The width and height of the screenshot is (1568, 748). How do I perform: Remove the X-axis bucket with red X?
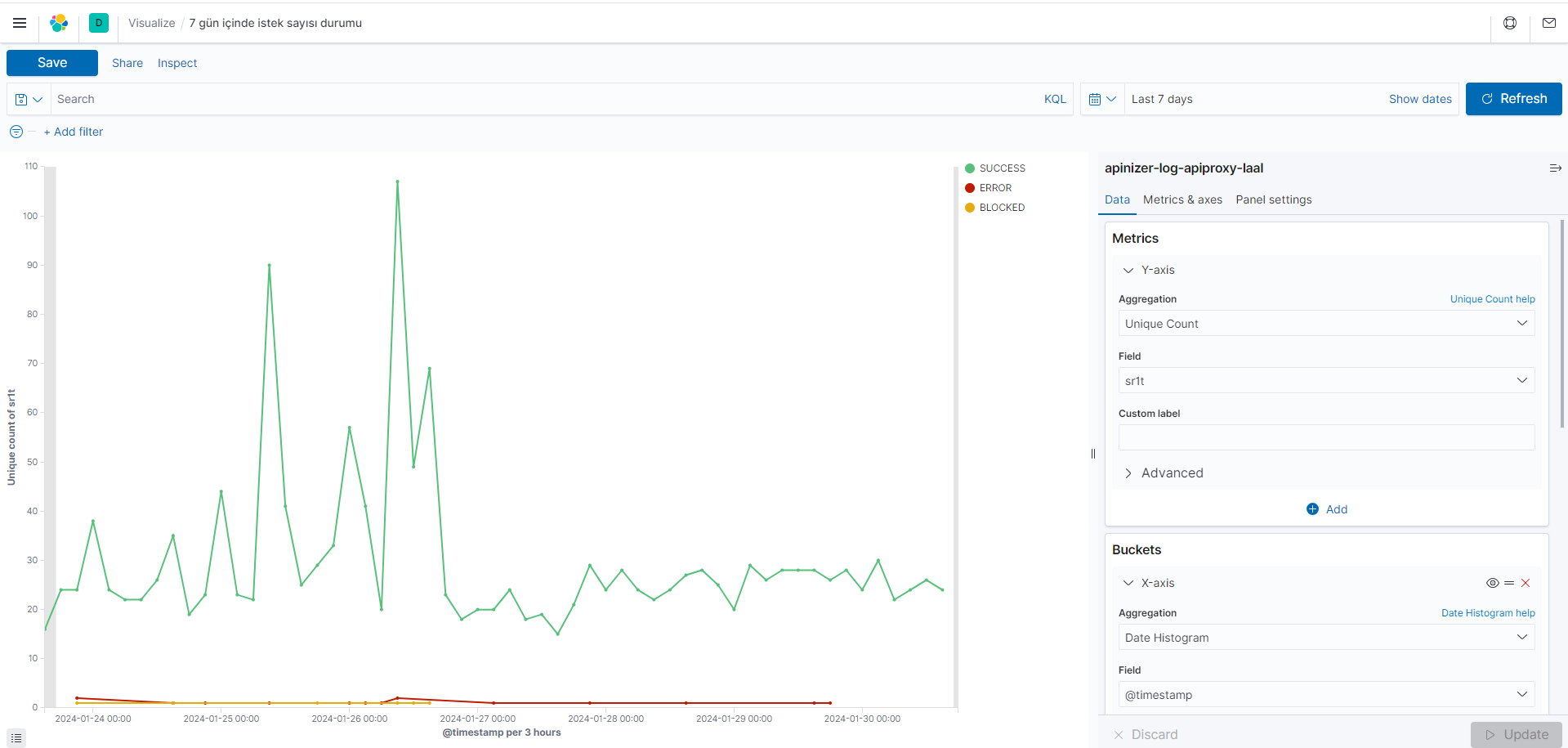coord(1525,583)
